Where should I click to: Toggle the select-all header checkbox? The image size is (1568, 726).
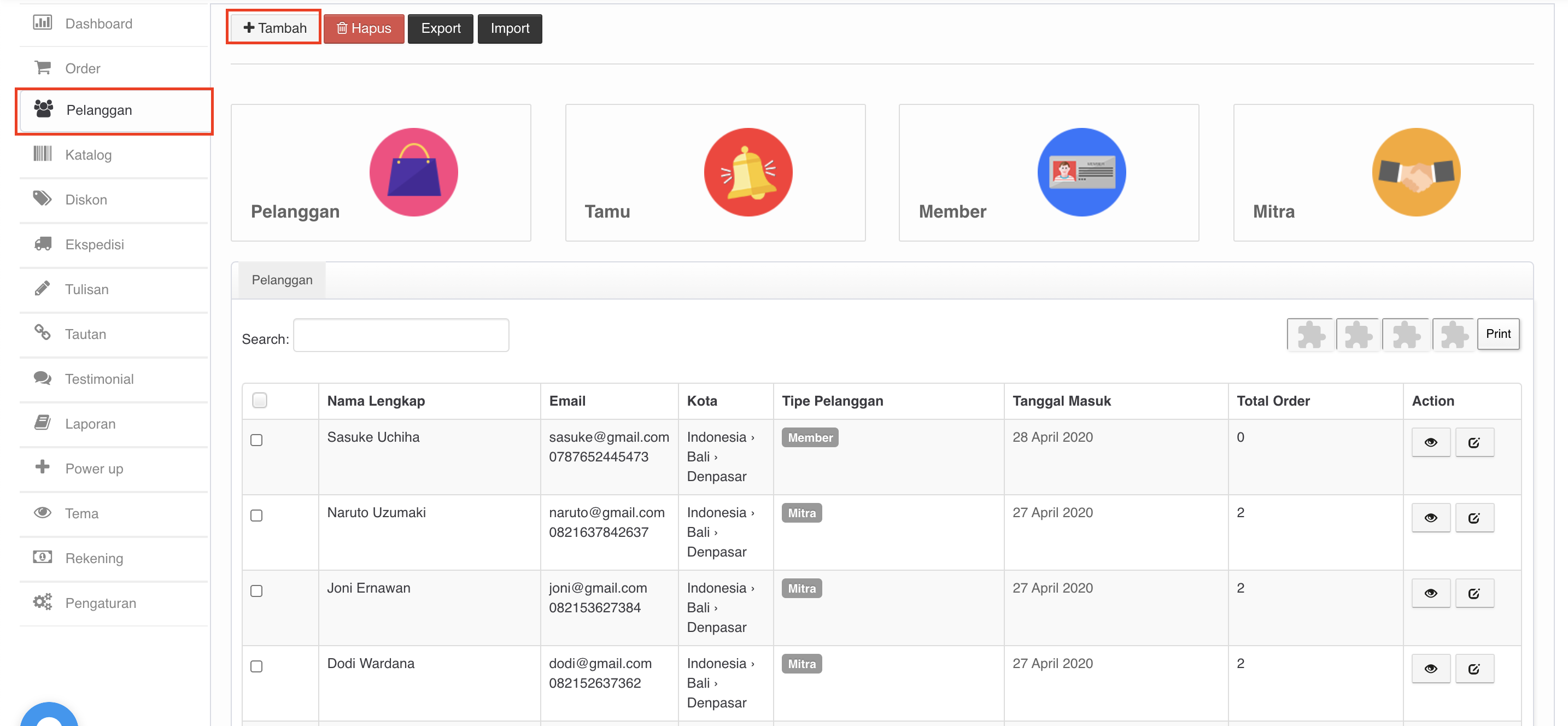259,400
